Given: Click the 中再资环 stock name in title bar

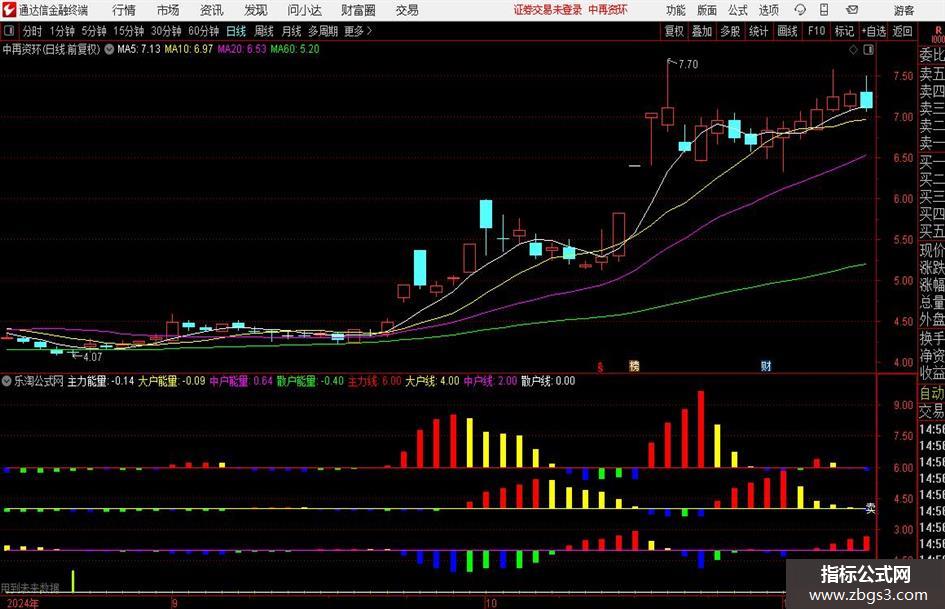Looking at the screenshot, I should pyautogui.click(x=608, y=10).
